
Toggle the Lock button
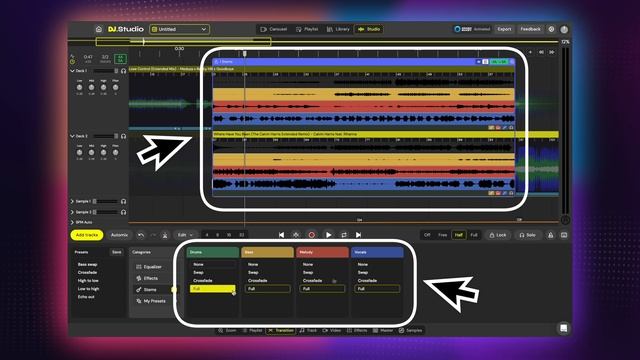click(x=498, y=235)
